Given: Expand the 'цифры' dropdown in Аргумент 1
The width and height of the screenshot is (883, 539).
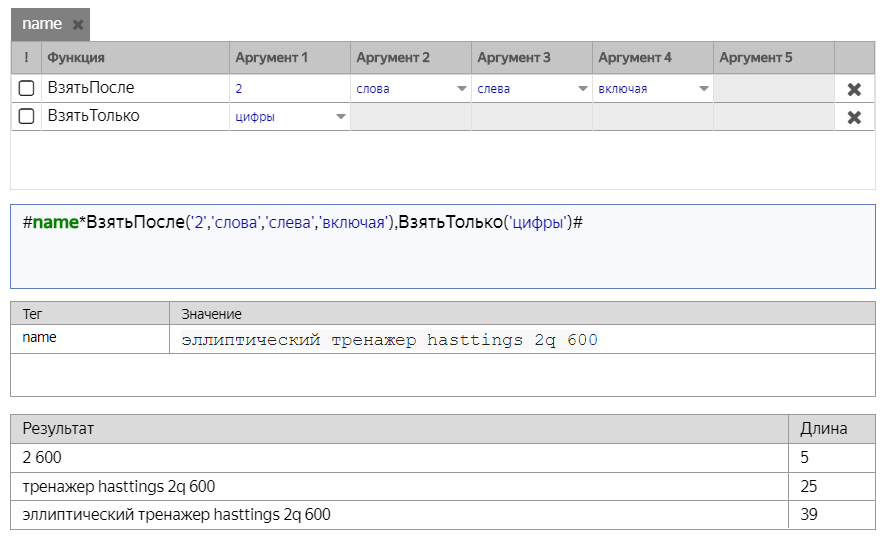Looking at the screenshot, I should [340, 117].
